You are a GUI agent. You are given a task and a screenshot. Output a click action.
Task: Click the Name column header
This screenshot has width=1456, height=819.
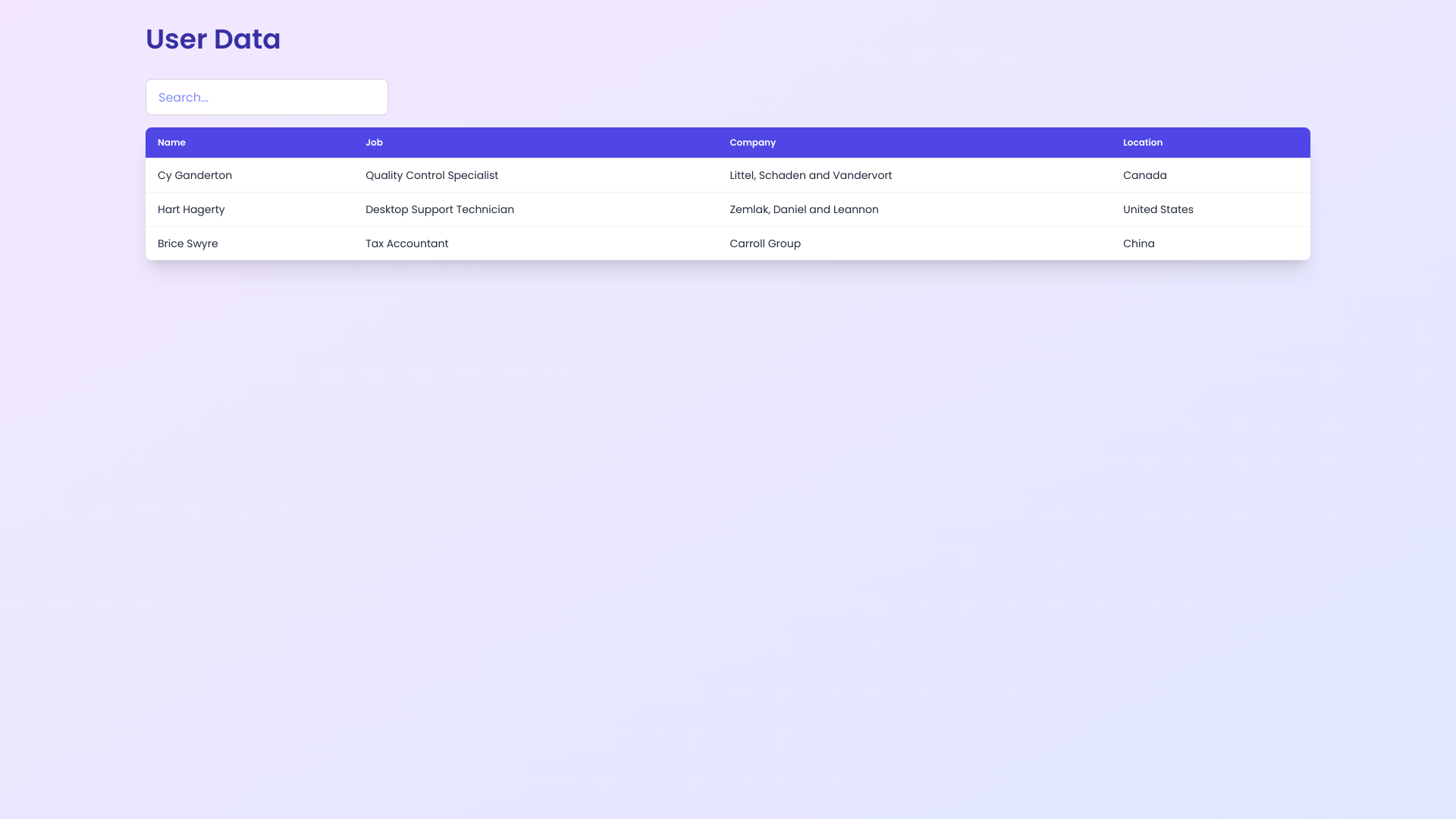point(171,143)
